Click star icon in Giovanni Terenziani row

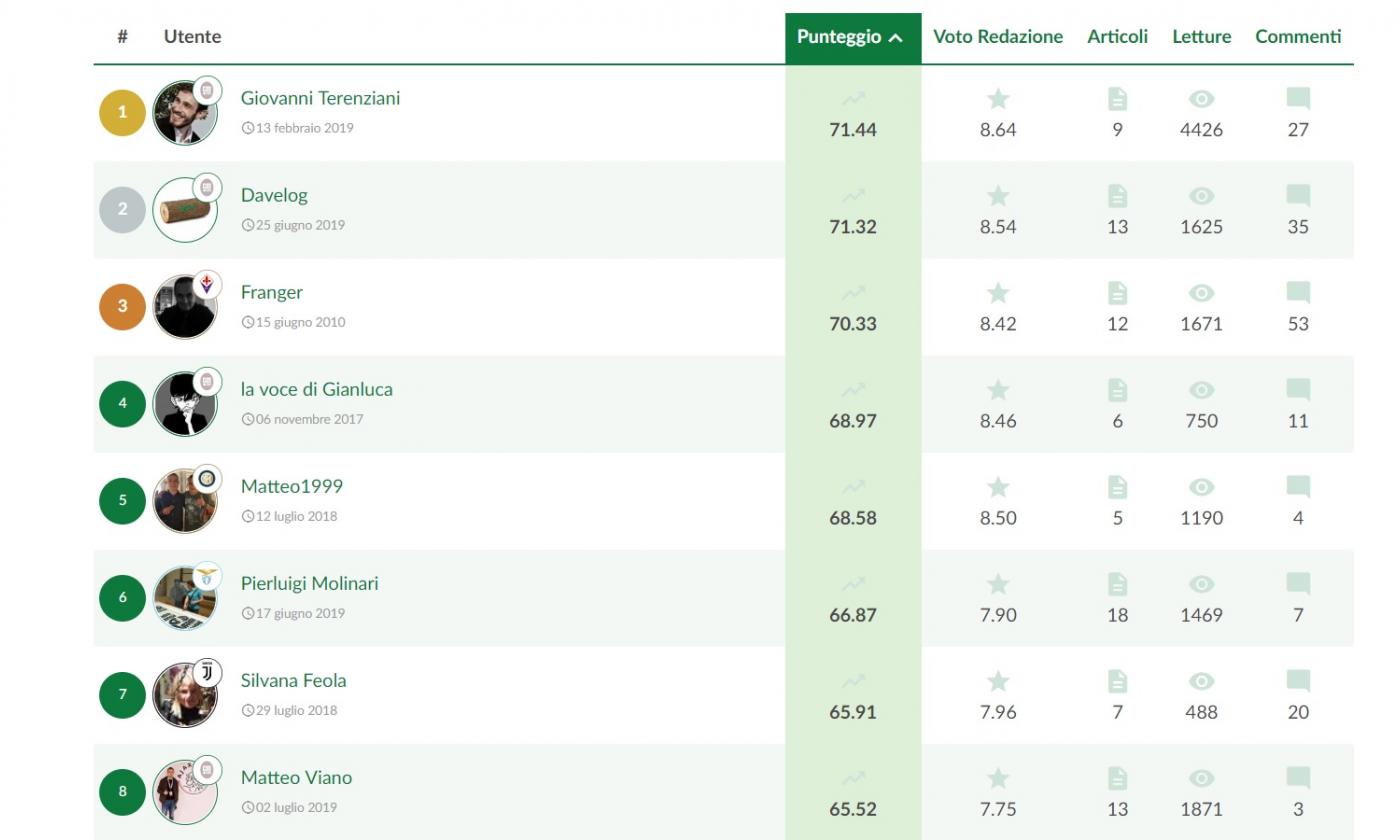point(998,98)
